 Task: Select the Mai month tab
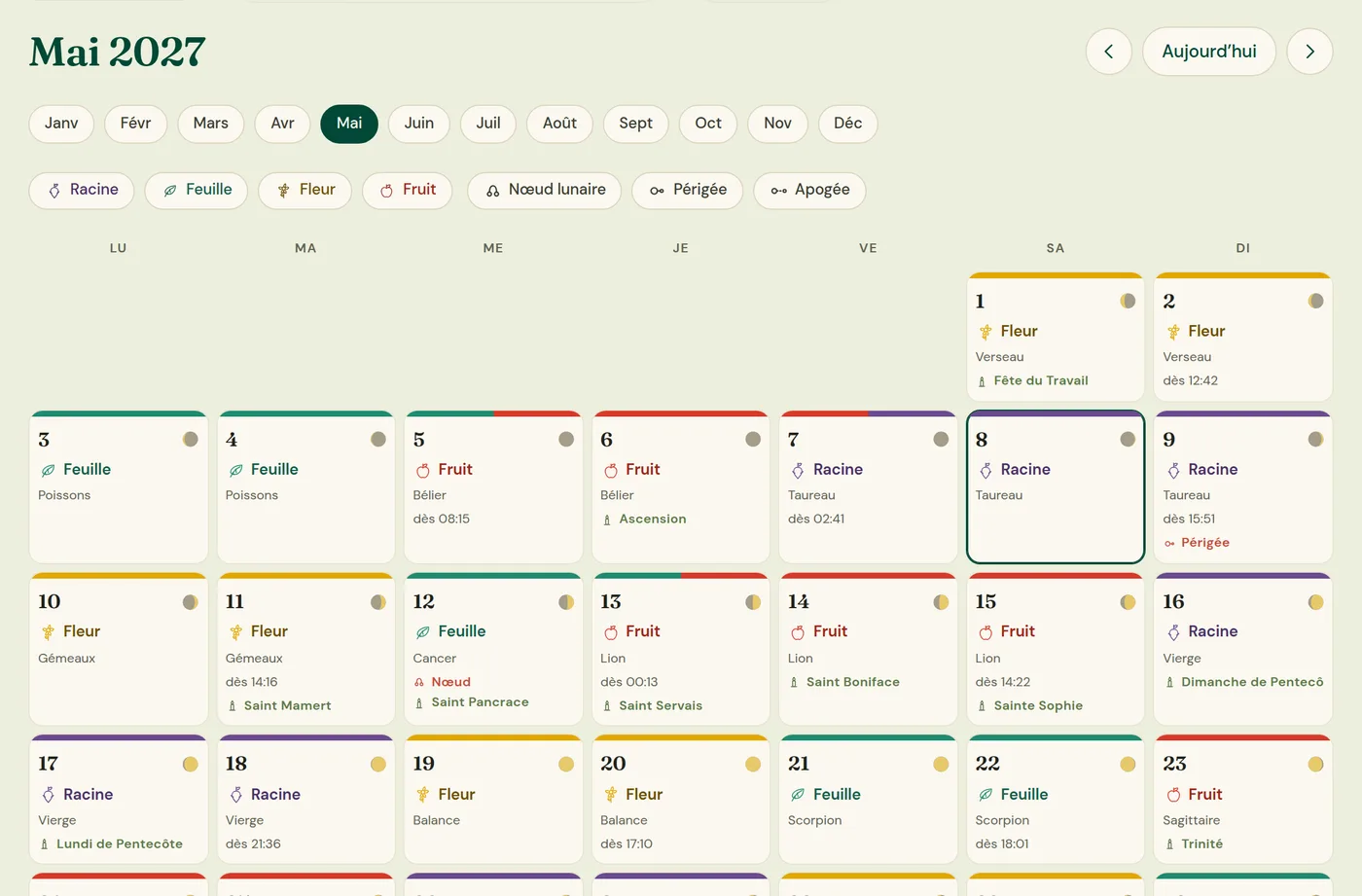[x=349, y=124]
